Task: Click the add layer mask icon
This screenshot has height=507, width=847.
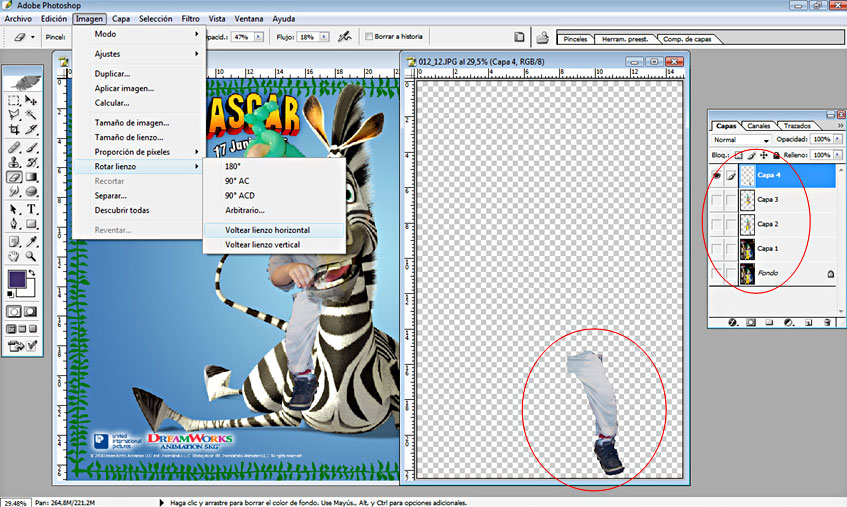Action: pyautogui.click(x=751, y=322)
